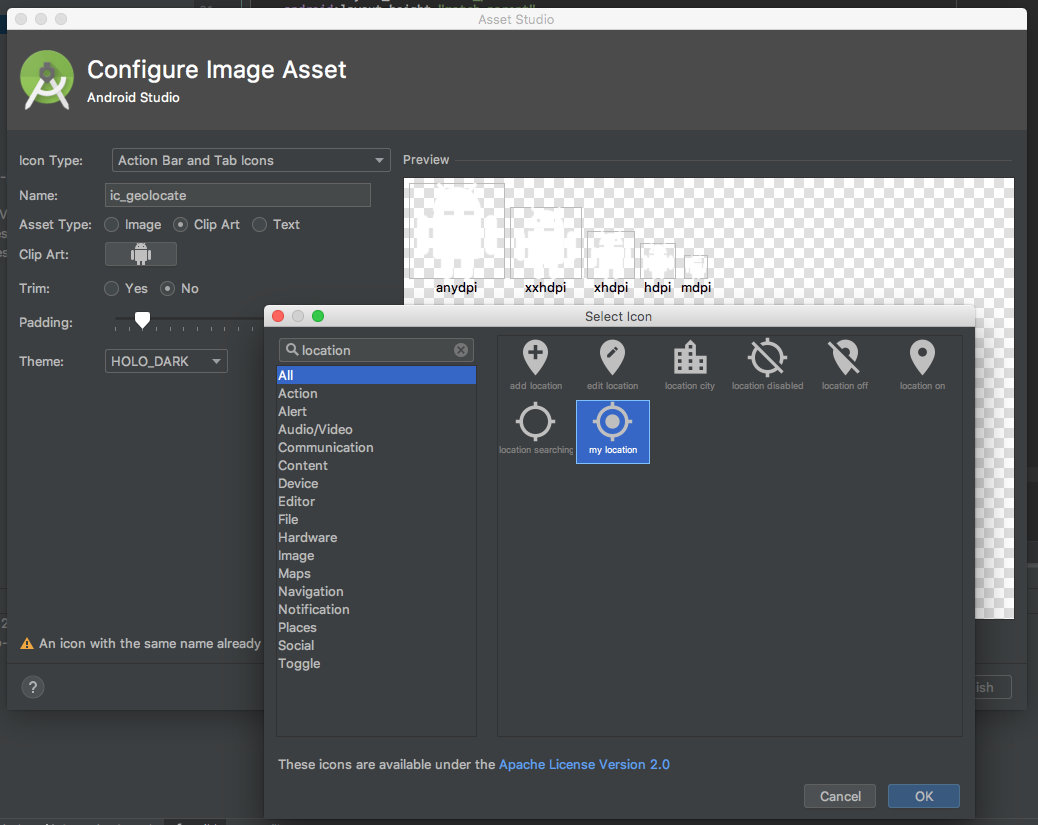This screenshot has height=825, width=1038.
Task: Click the my location icon
Action: point(612,431)
